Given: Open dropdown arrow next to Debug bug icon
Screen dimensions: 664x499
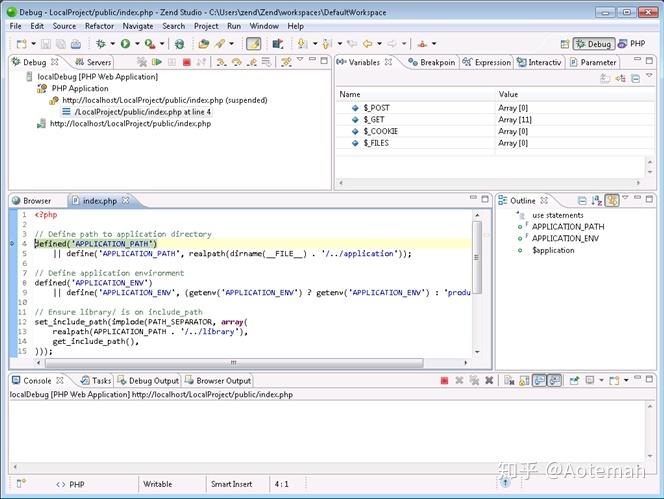Looking at the screenshot, I should pyautogui.click(x=113, y=44).
